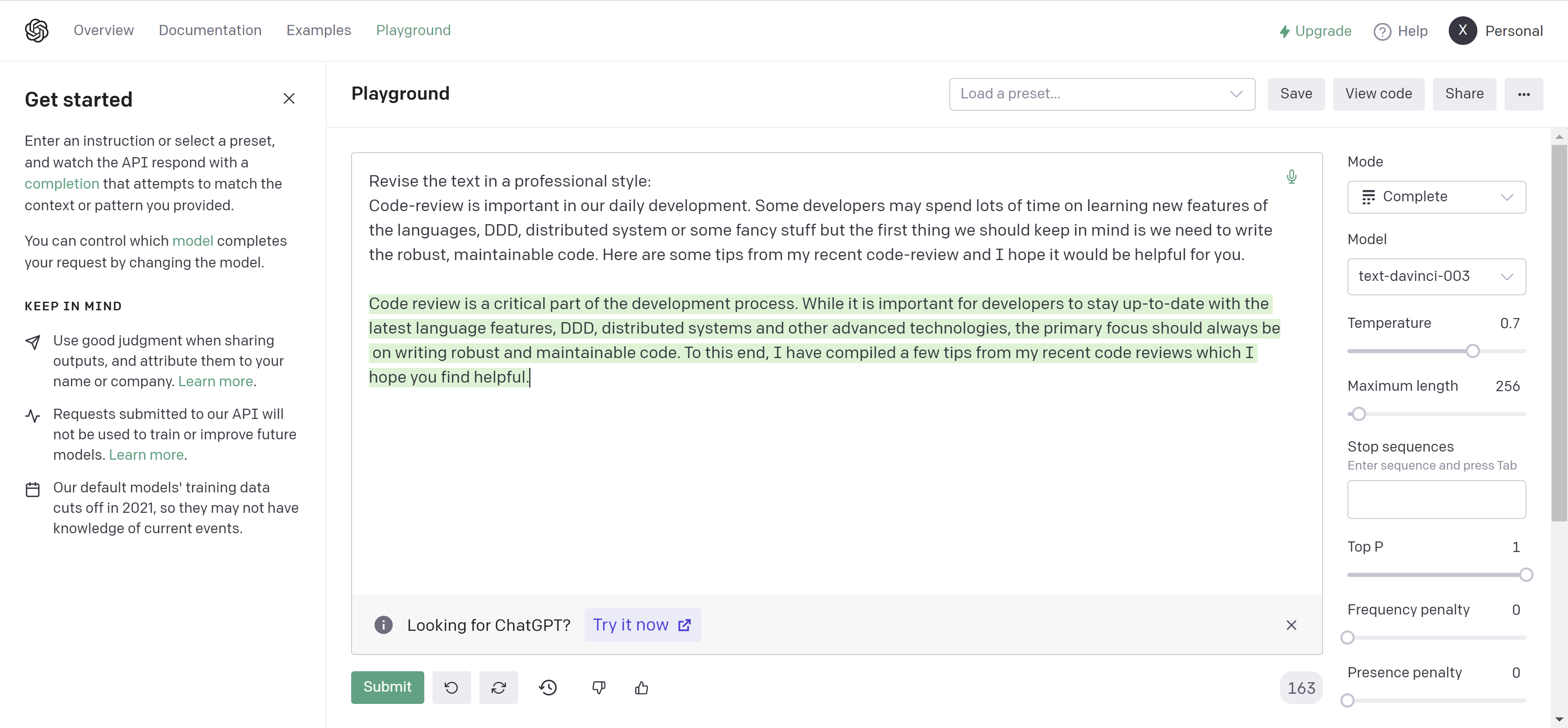Click the microphone icon in playground
Image resolution: width=1568 pixels, height=728 pixels.
(1291, 177)
